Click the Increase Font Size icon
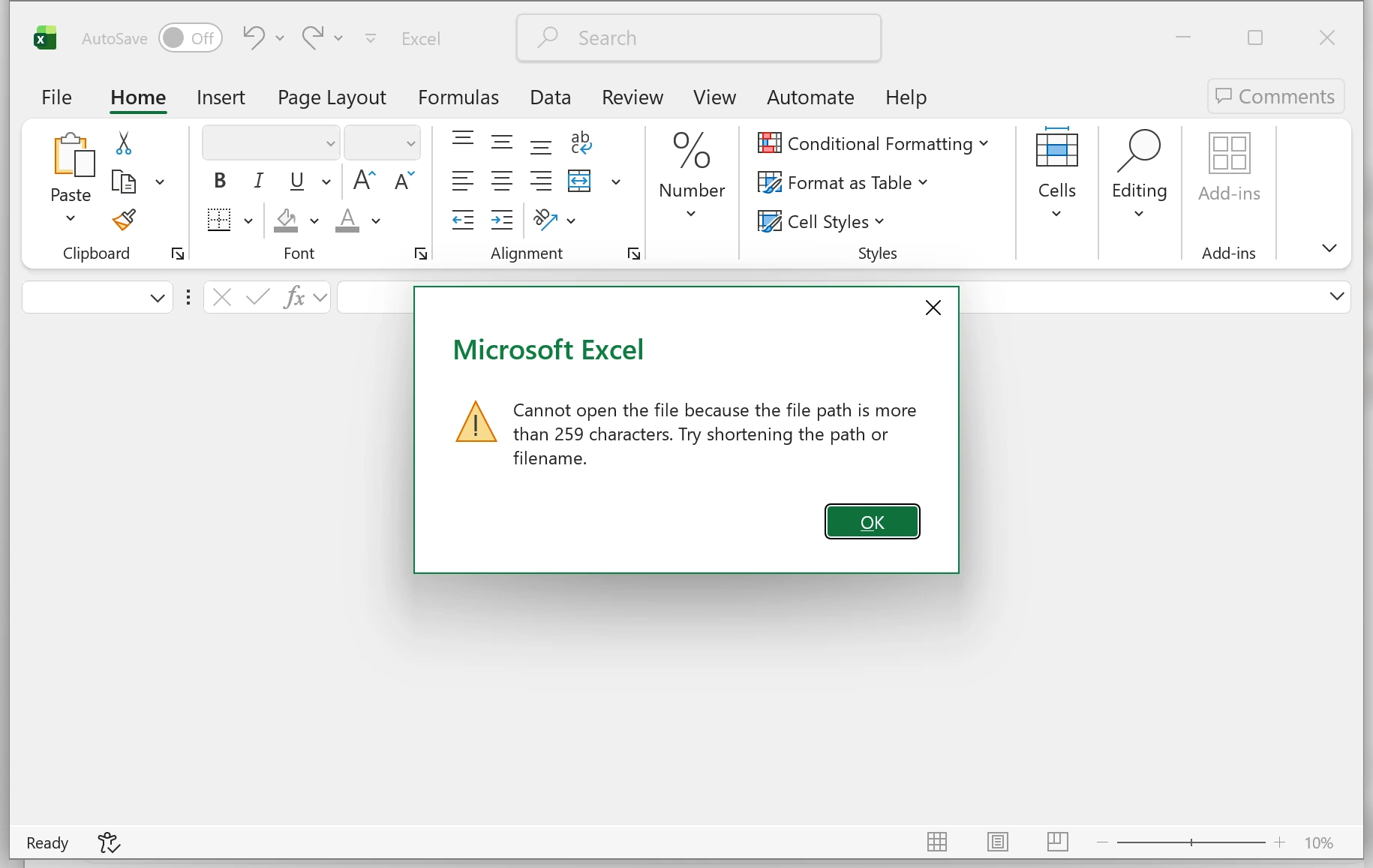Screen dimensions: 1373x868 tap(364, 180)
